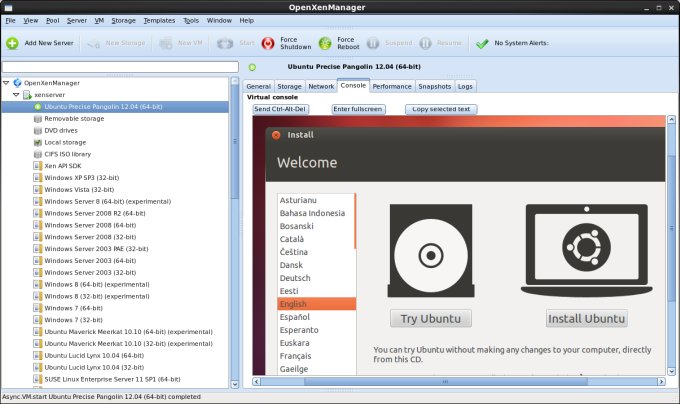Select Windows Server 2008 R2 (64-bit) template
Screen dimensions: 680x404
tap(95, 213)
